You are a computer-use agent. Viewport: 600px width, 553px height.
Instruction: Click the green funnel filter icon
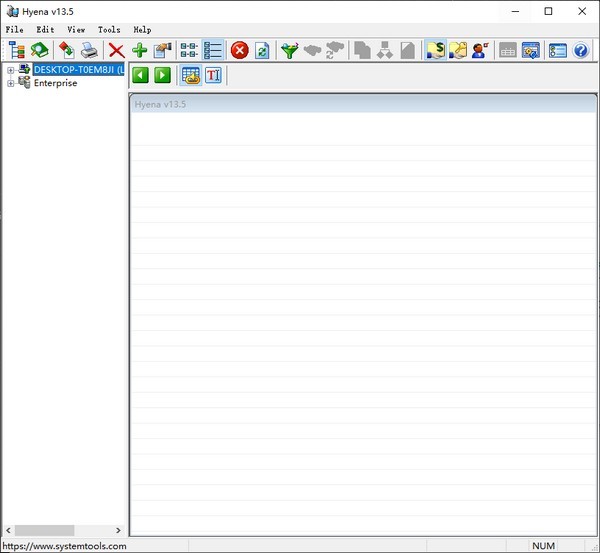290,50
